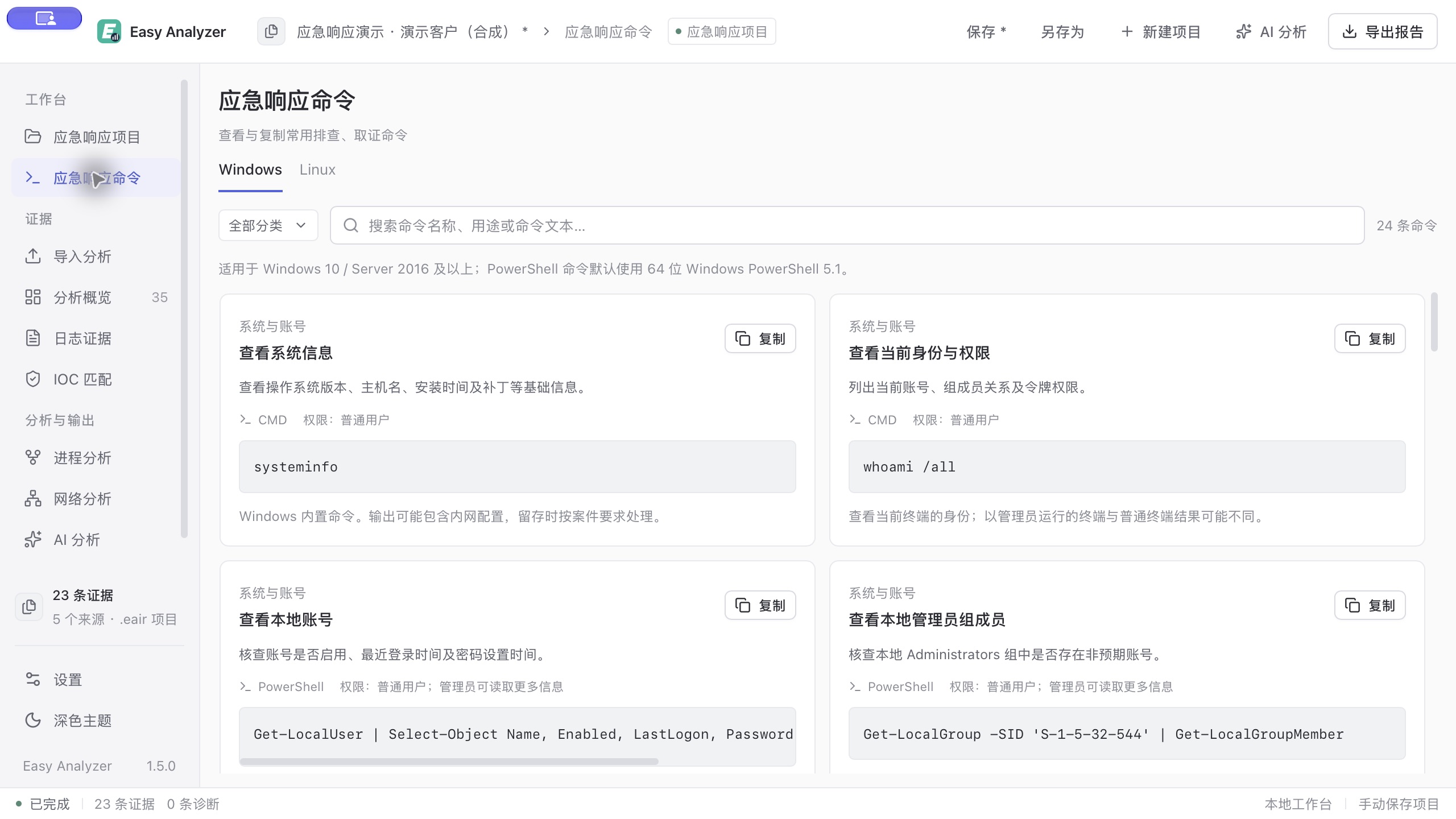
Task: Click the project copy icon beside the breadcrumb
Action: point(271,31)
